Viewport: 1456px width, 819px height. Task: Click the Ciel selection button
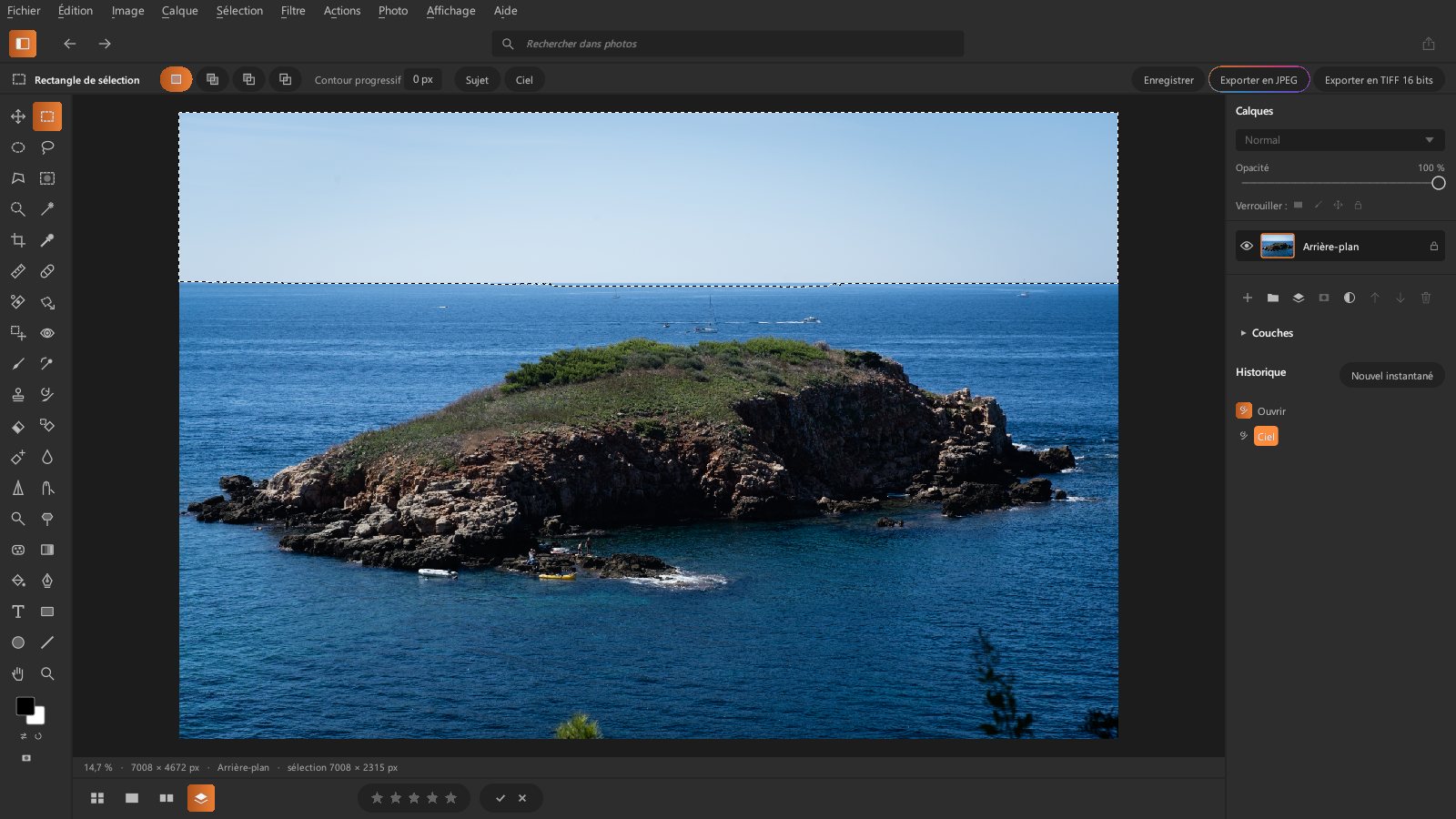click(x=524, y=80)
